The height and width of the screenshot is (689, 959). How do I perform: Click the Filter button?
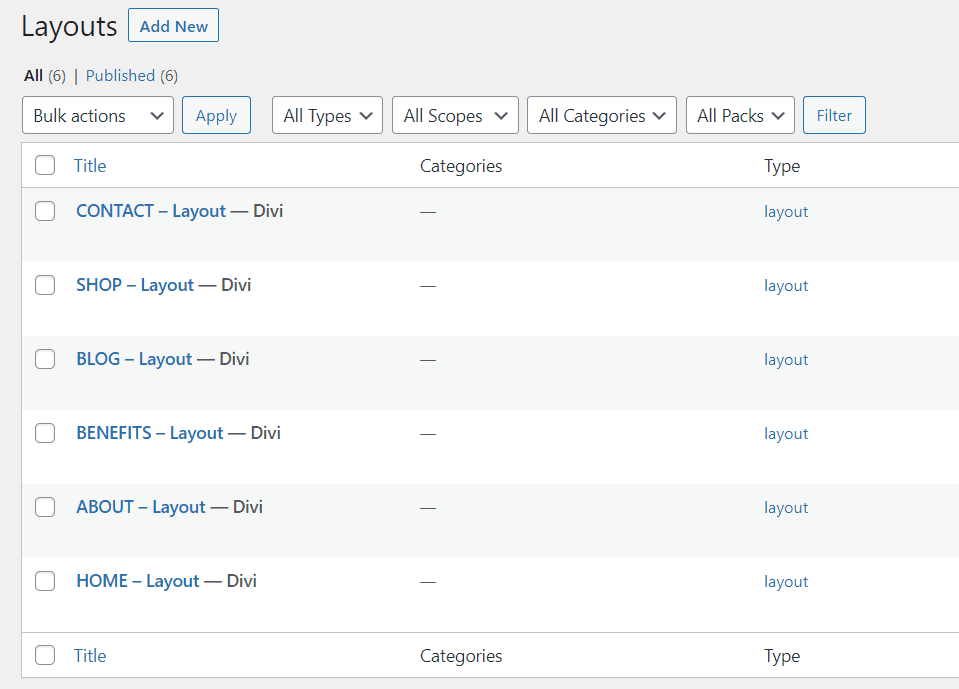coord(834,115)
